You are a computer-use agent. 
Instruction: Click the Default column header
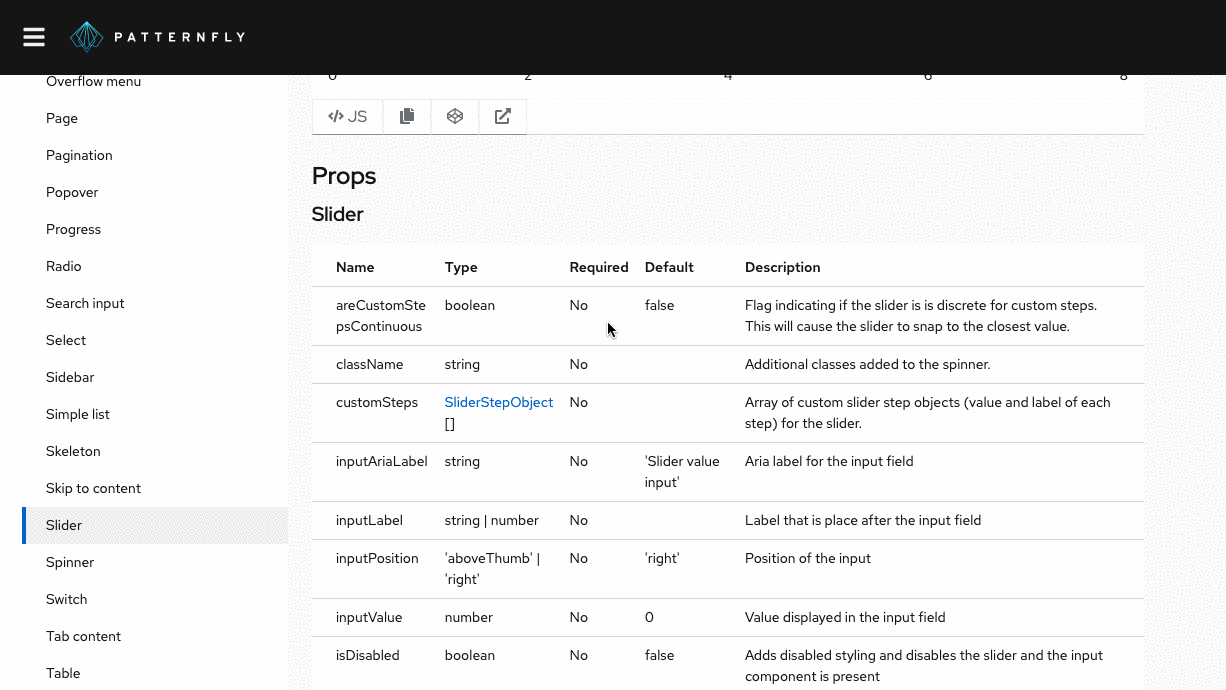[x=669, y=267]
